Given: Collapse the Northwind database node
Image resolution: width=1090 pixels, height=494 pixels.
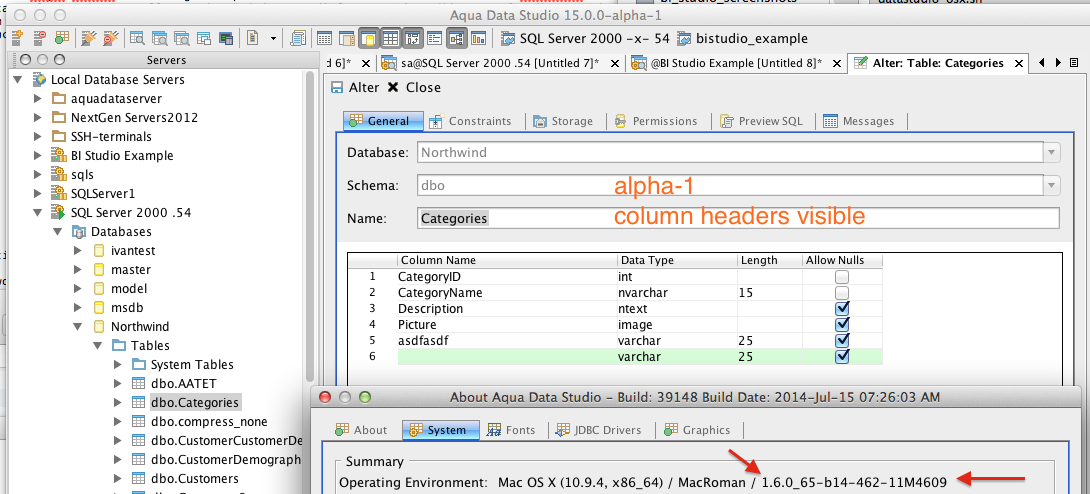Looking at the screenshot, I should coord(78,327).
